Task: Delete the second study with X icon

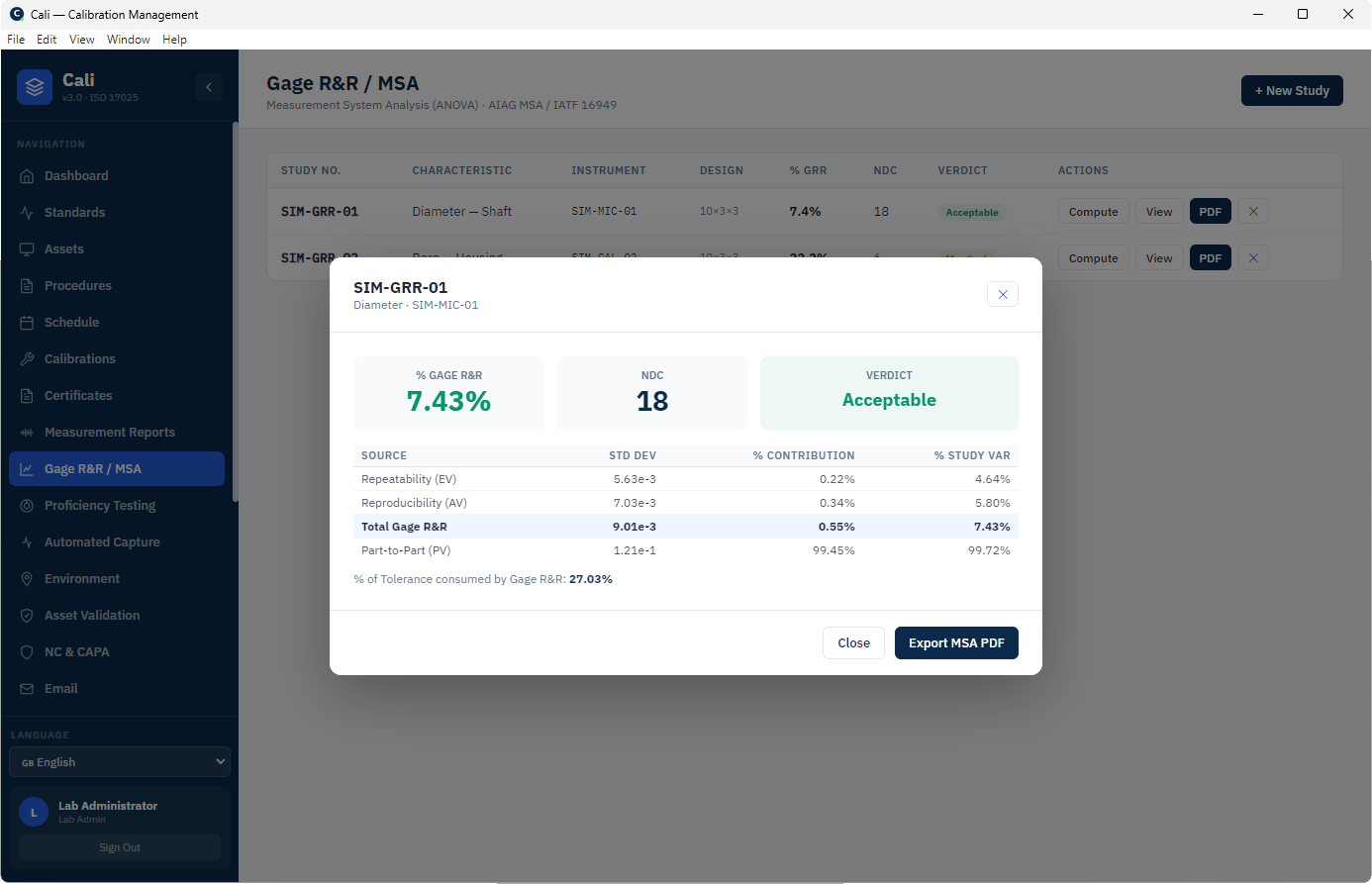Action: (x=1253, y=258)
